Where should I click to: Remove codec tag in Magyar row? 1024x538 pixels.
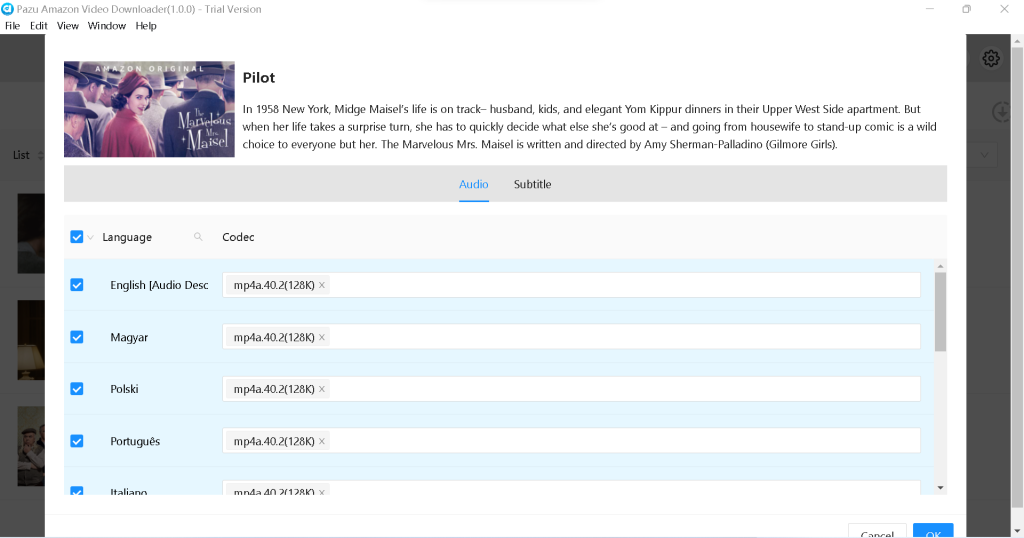tap(321, 338)
